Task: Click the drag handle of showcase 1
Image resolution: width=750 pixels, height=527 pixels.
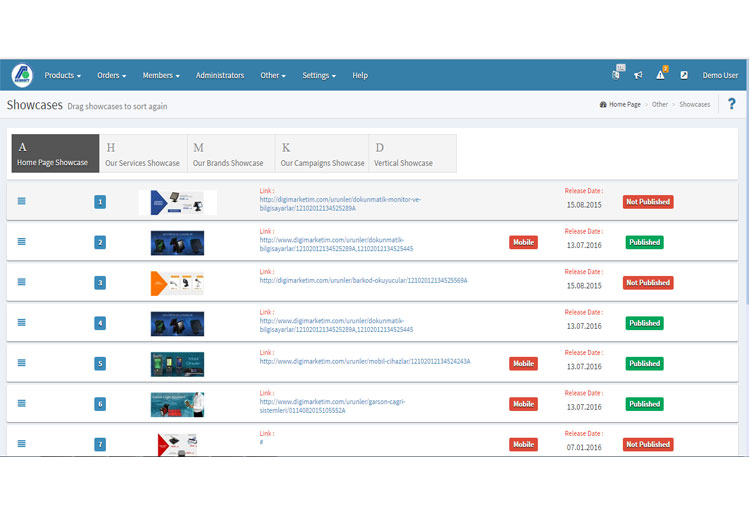Action: pyautogui.click(x=22, y=201)
